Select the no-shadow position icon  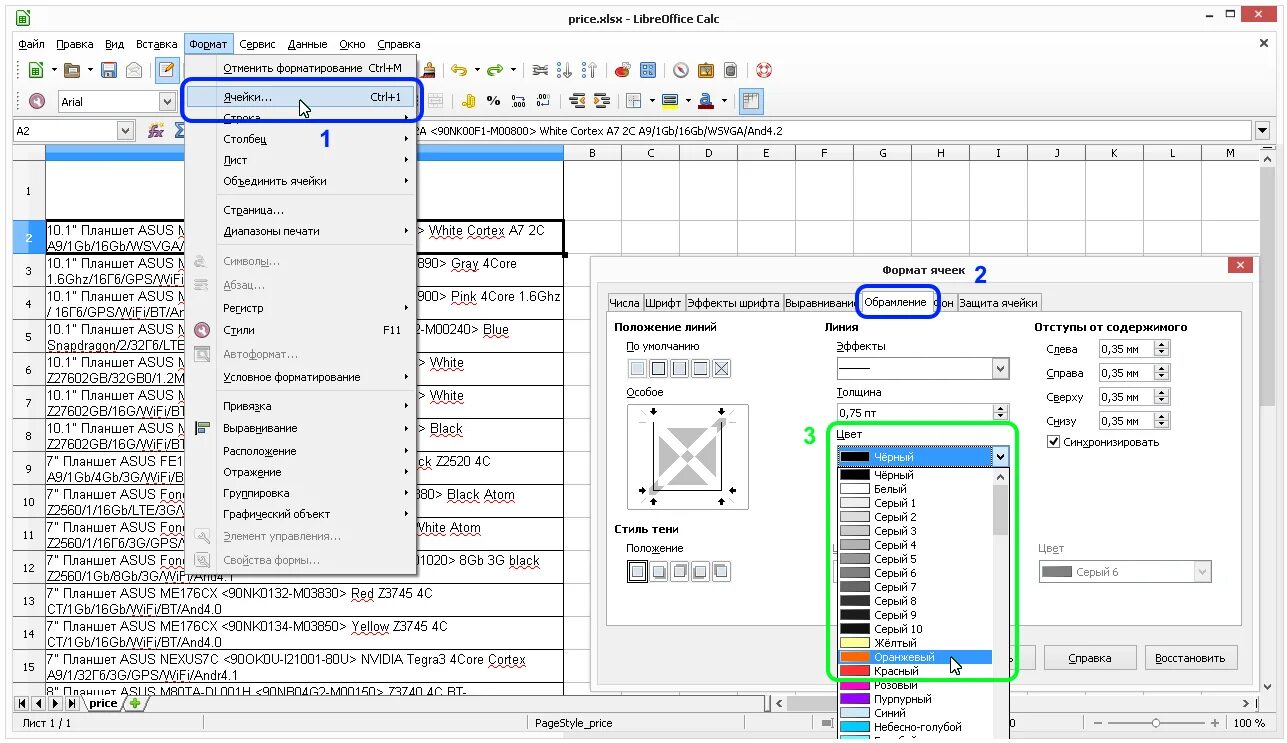click(637, 572)
